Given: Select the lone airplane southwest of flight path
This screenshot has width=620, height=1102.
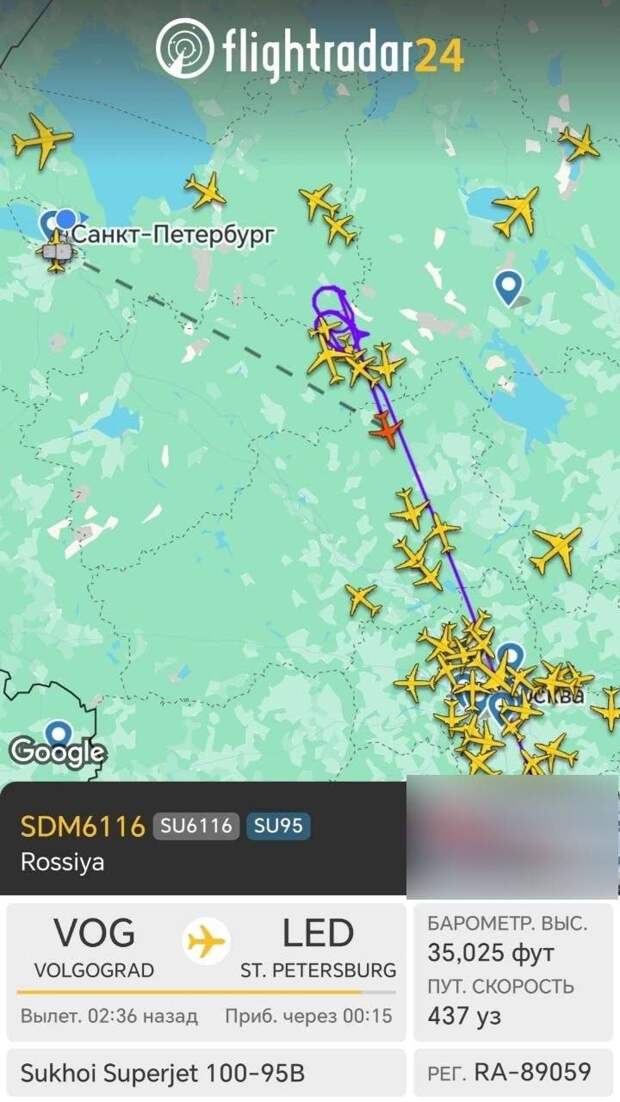Looking at the screenshot, I should click(363, 600).
